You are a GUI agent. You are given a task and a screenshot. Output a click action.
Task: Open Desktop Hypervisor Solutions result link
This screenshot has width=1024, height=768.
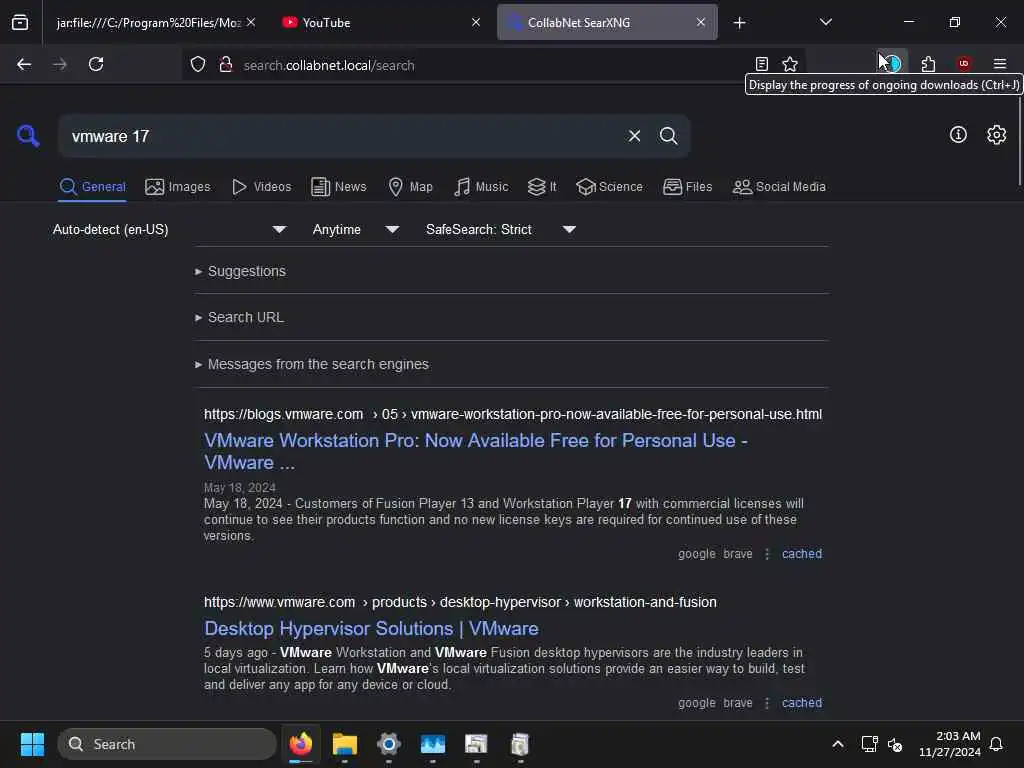point(371,628)
